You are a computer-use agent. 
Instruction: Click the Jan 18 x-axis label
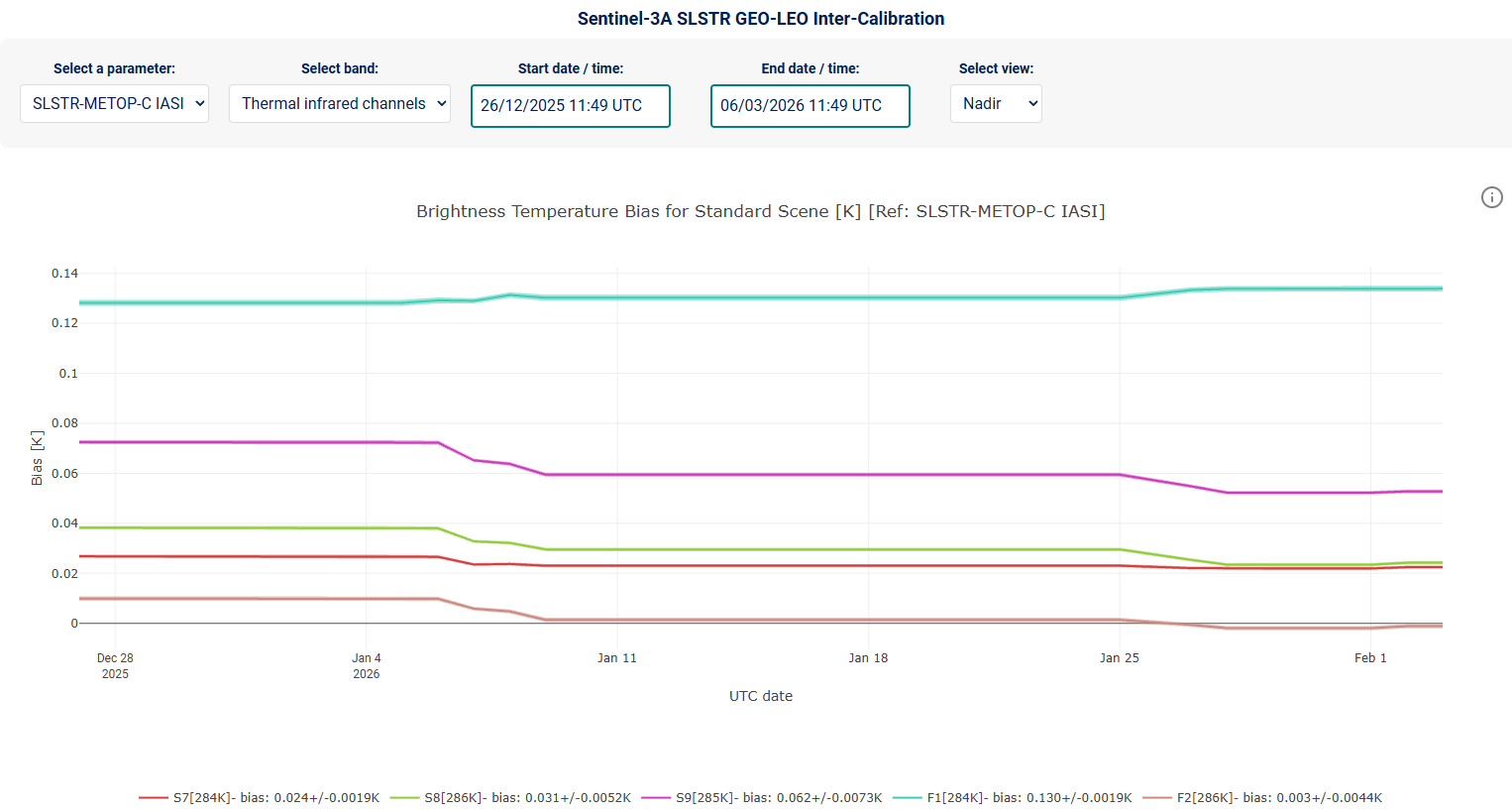click(x=868, y=658)
